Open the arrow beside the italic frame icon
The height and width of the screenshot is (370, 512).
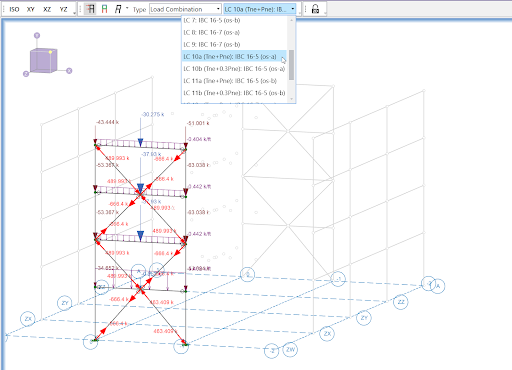pyautogui.click(x=127, y=8)
